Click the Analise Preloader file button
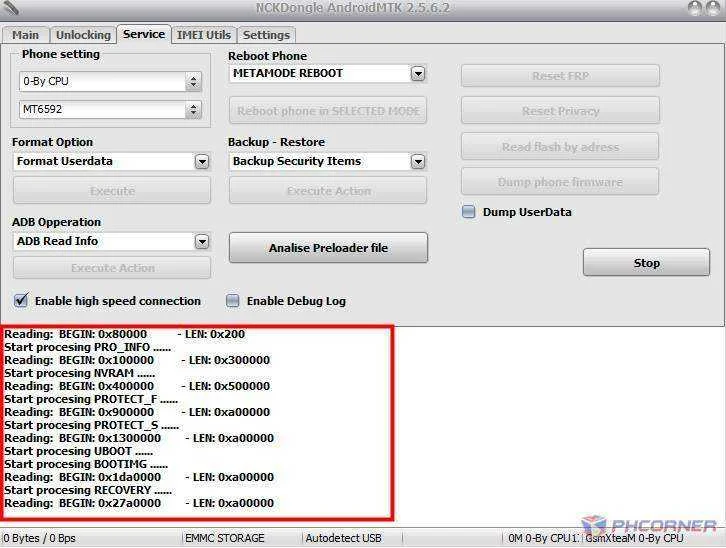Screen dimensions: 726x548 pyautogui.click(x=328, y=248)
